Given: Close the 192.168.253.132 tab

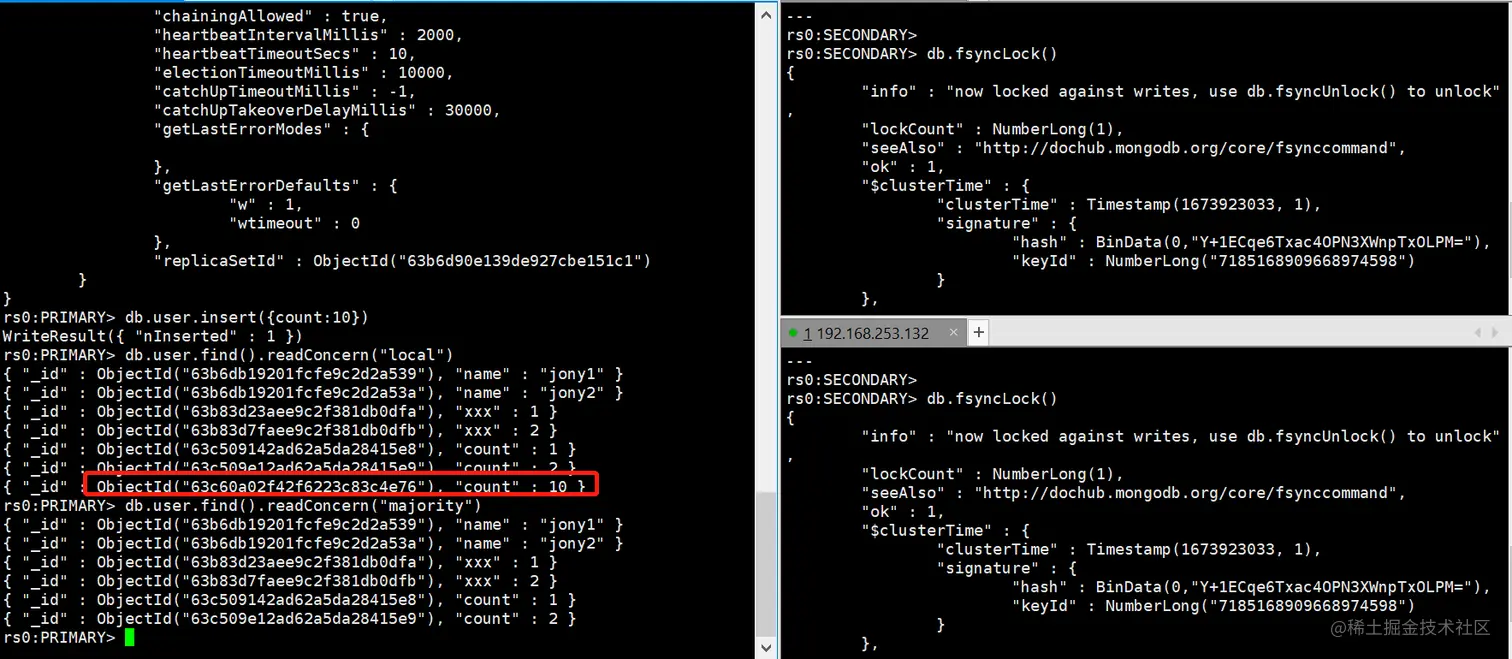Looking at the screenshot, I should click(952, 333).
